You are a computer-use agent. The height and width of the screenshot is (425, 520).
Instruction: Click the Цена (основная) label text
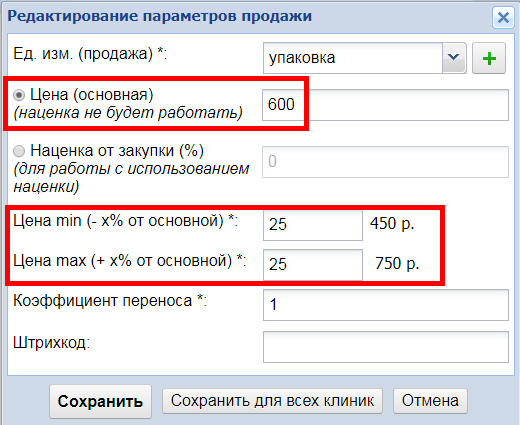(92, 95)
